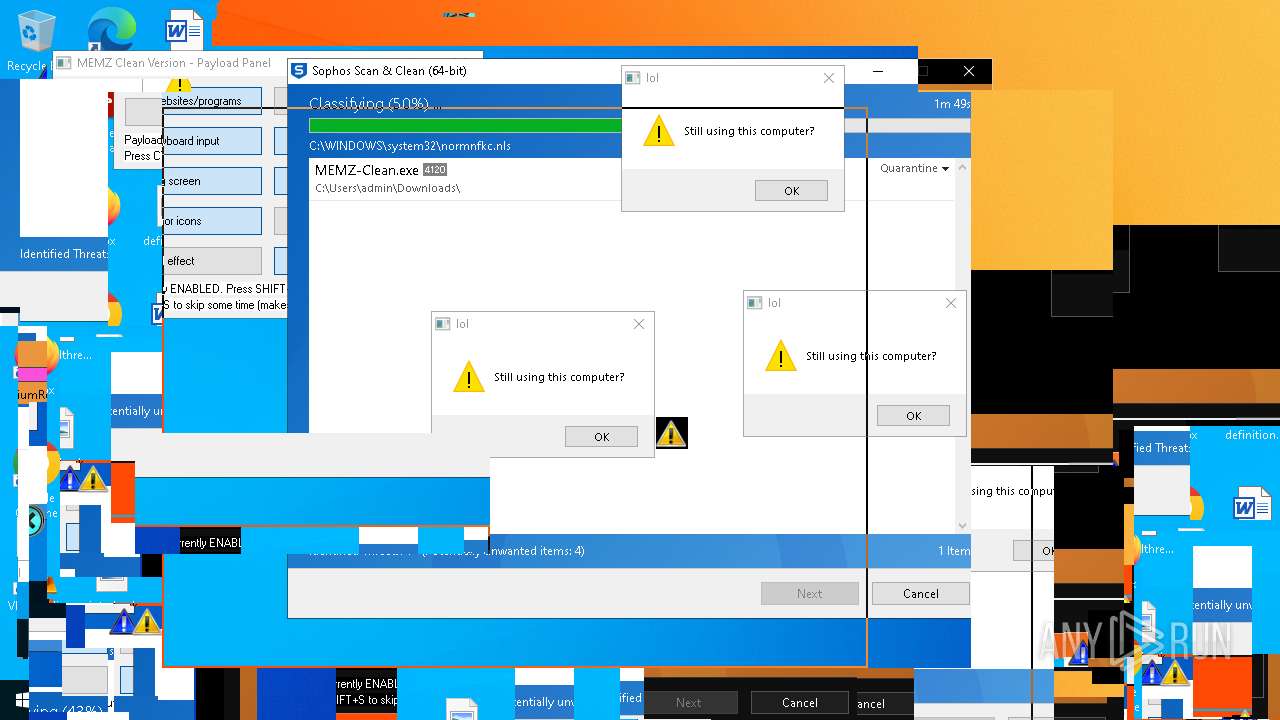Click title icon of lol dialog overlapping Sophos title bar
Image resolution: width=1280 pixels, height=720 pixels.
[x=633, y=78]
